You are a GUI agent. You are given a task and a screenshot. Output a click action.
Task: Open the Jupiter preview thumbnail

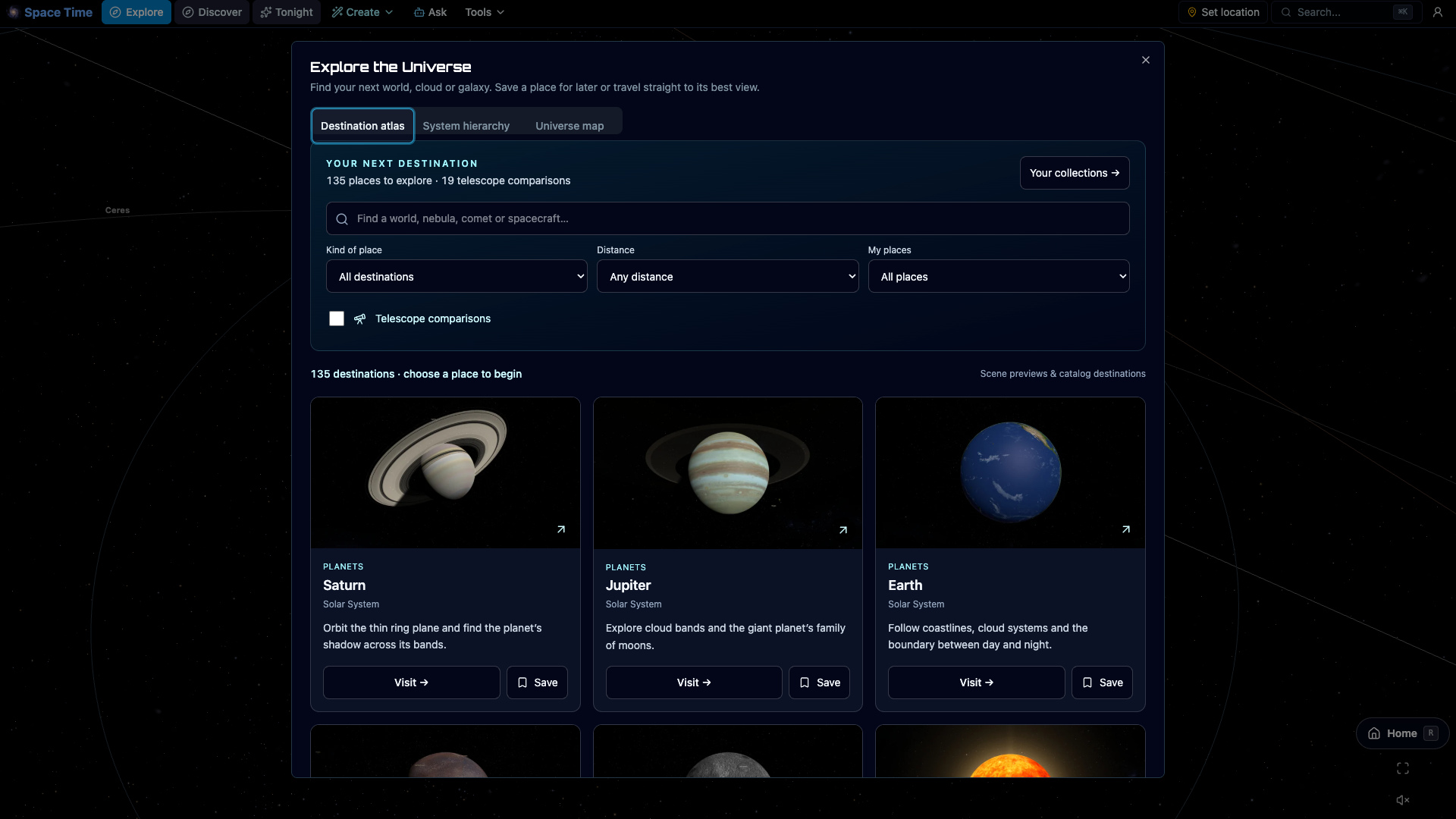tap(728, 472)
